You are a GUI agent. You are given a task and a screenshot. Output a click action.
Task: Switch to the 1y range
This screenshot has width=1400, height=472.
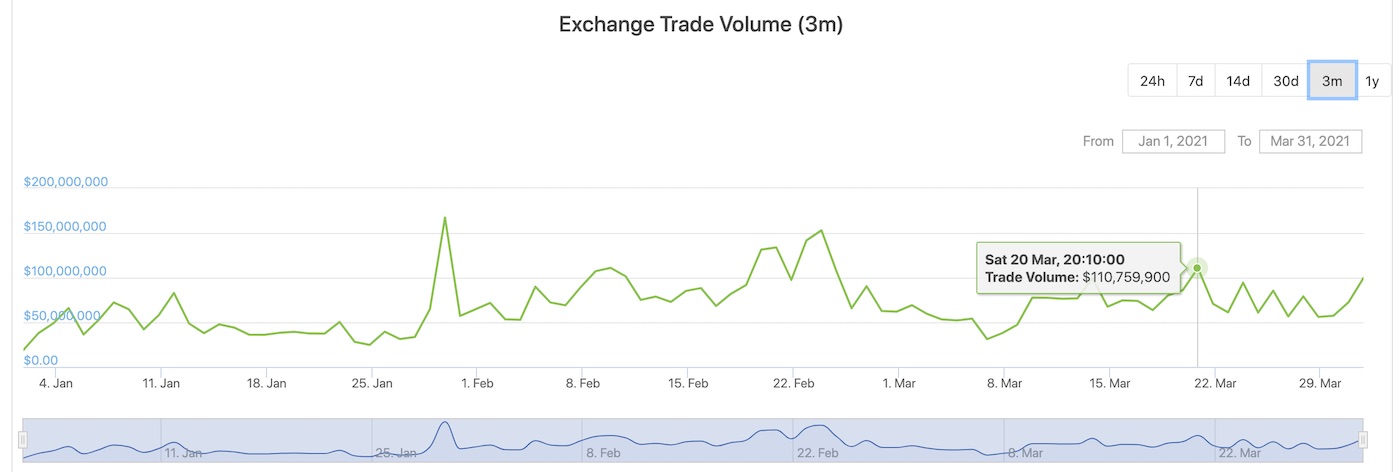(x=1372, y=81)
